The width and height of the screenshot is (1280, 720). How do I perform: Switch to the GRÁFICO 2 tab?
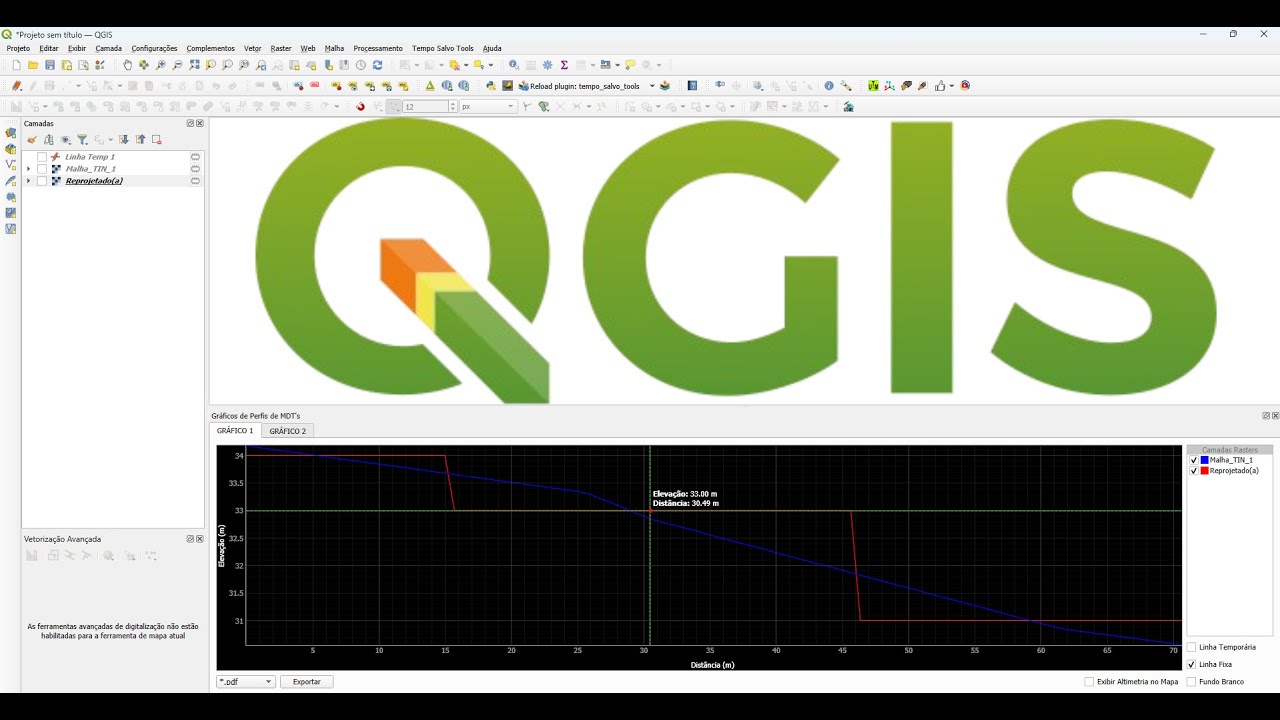[288, 430]
